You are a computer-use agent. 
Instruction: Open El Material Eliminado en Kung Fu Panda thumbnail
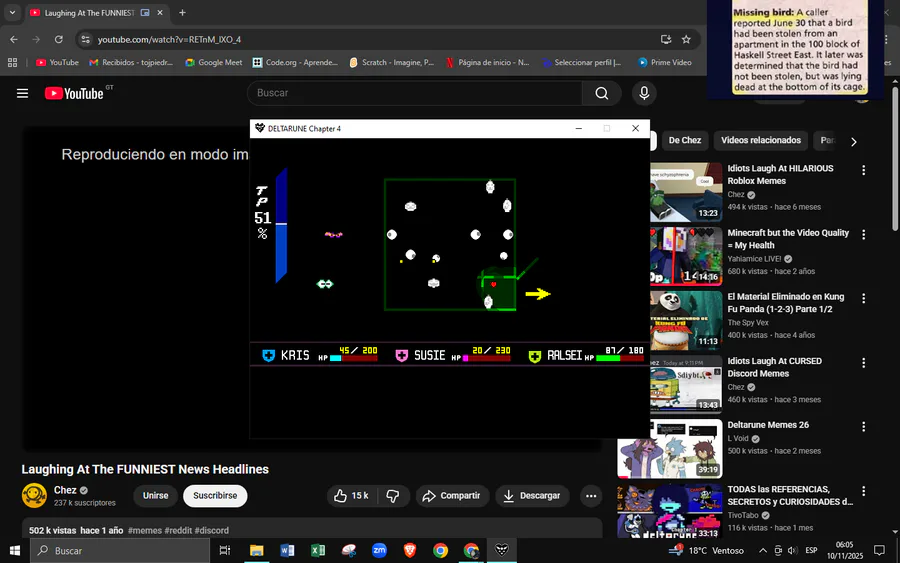pyautogui.click(x=686, y=320)
